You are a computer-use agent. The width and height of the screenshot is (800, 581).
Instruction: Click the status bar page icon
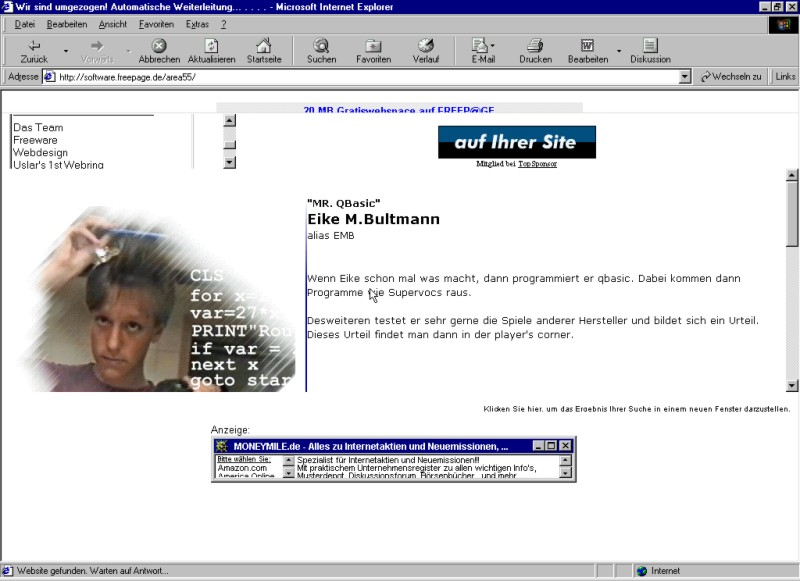pyautogui.click(x=7, y=571)
